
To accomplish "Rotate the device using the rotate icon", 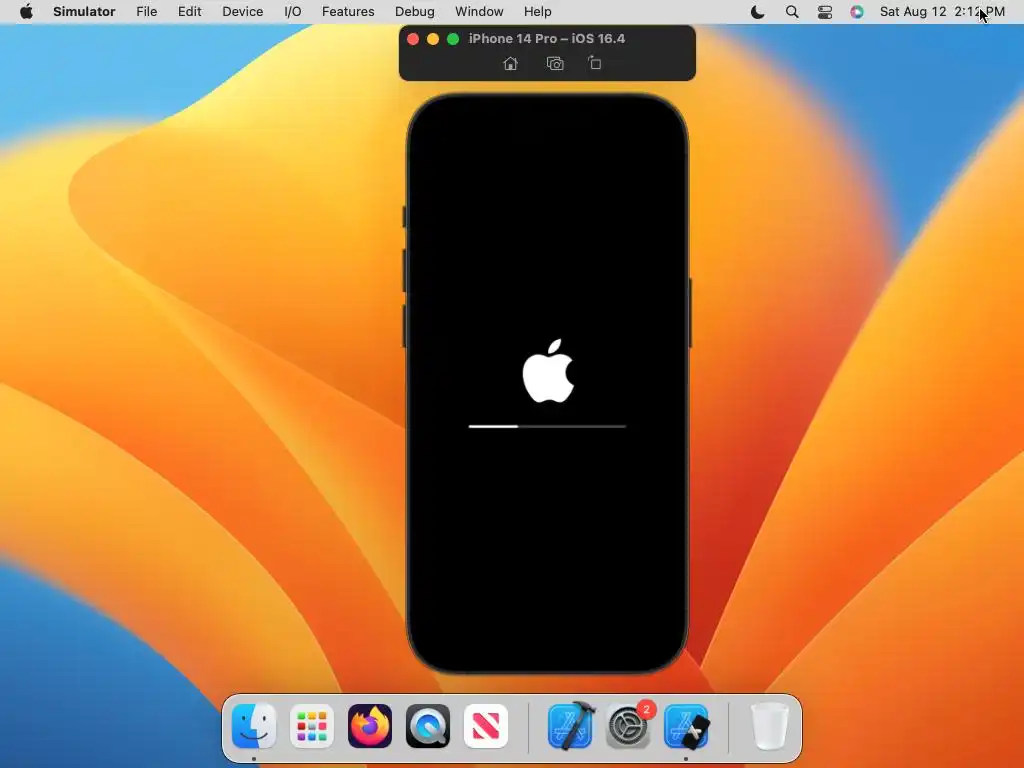I will pyautogui.click(x=594, y=63).
